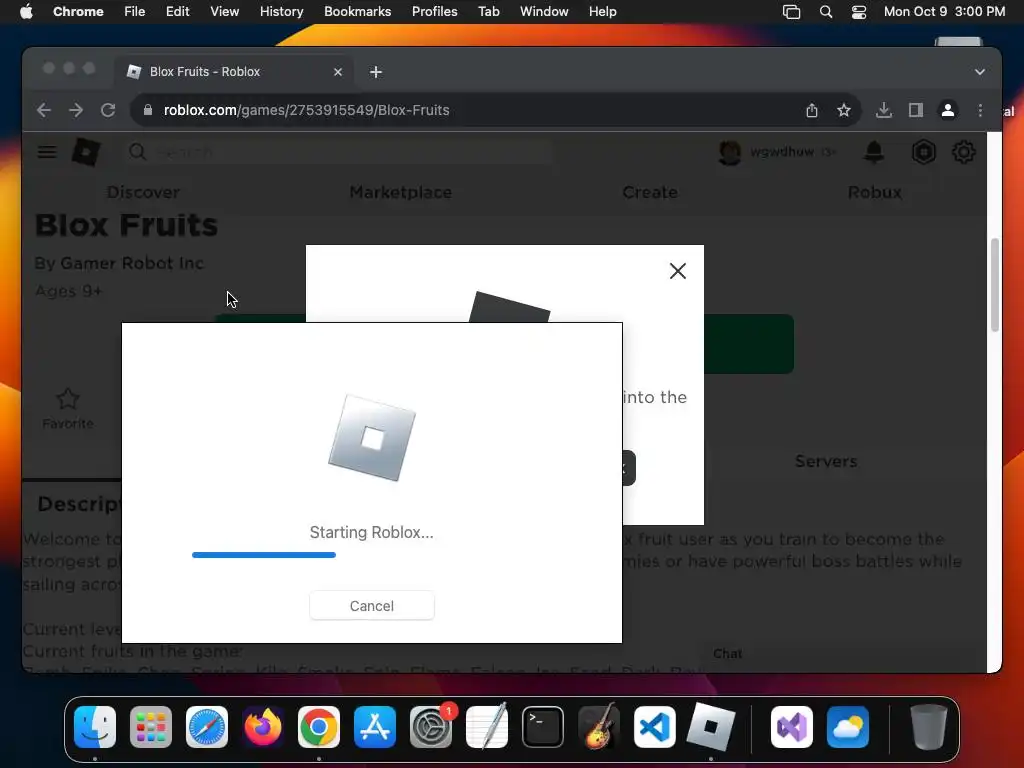Open the Apple menu
The height and width of the screenshot is (768, 1024).
(x=26, y=12)
